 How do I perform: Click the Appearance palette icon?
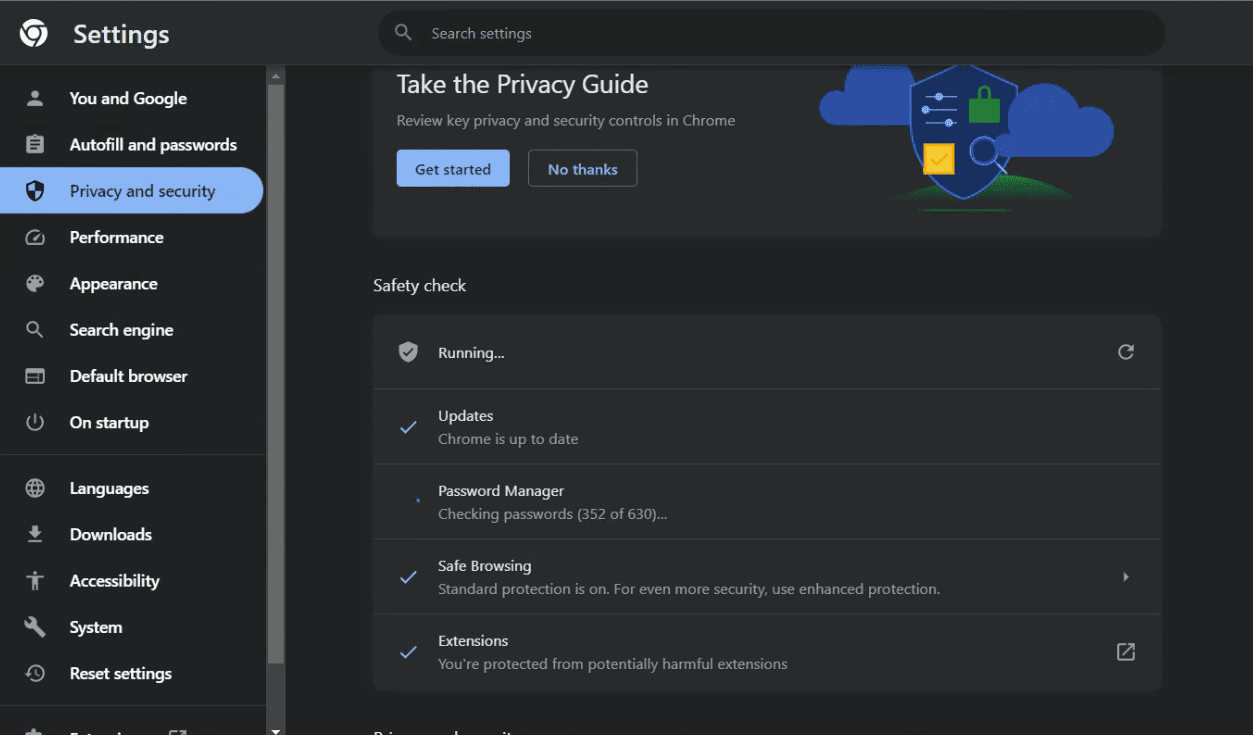[x=35, y=284]
